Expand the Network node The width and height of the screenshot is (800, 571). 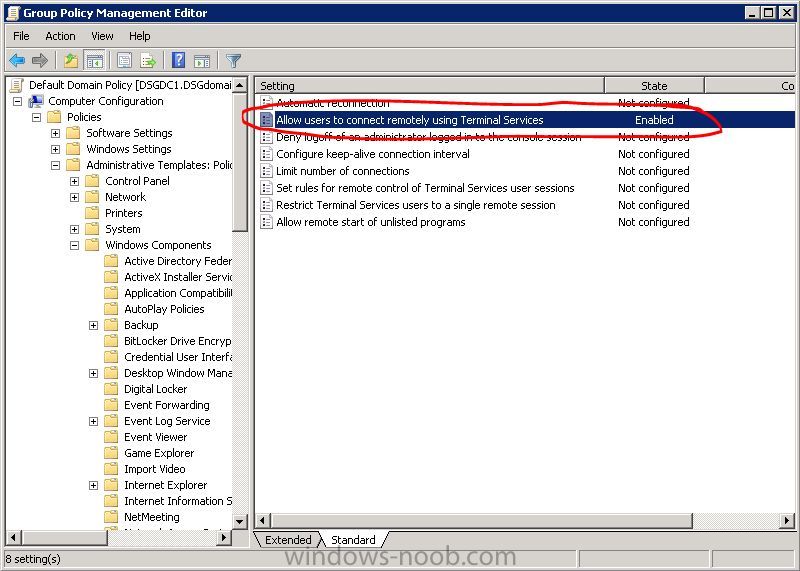point(74,197)
